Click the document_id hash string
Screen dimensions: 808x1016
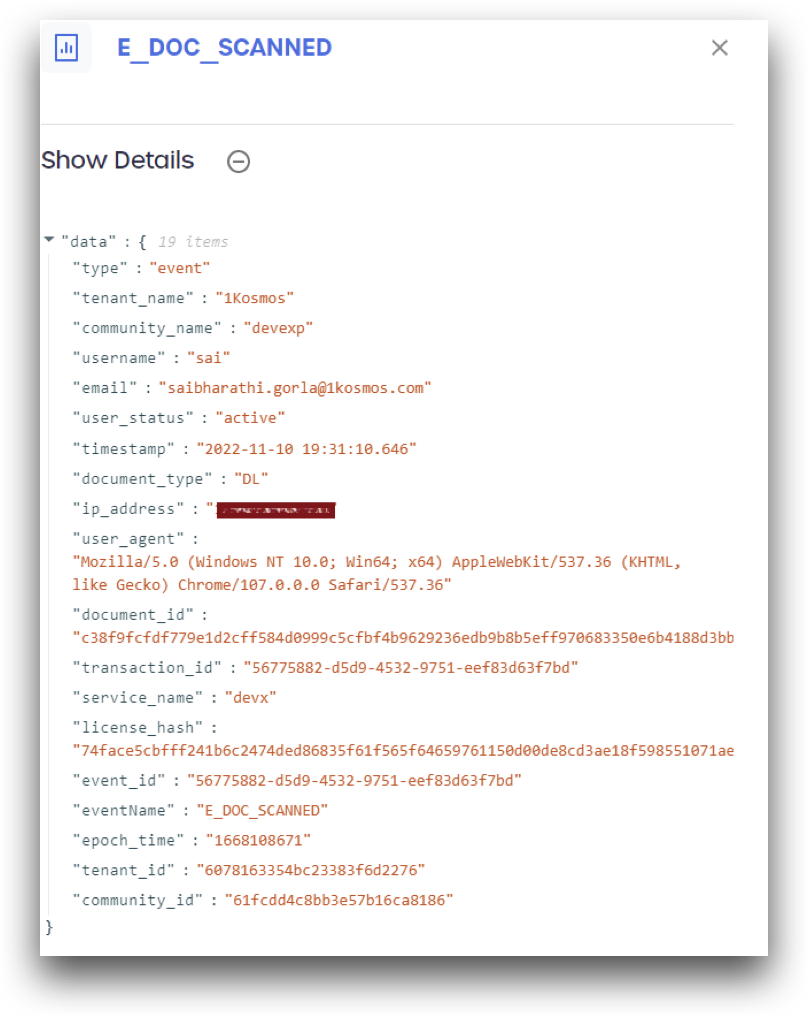tap(403, 638)
